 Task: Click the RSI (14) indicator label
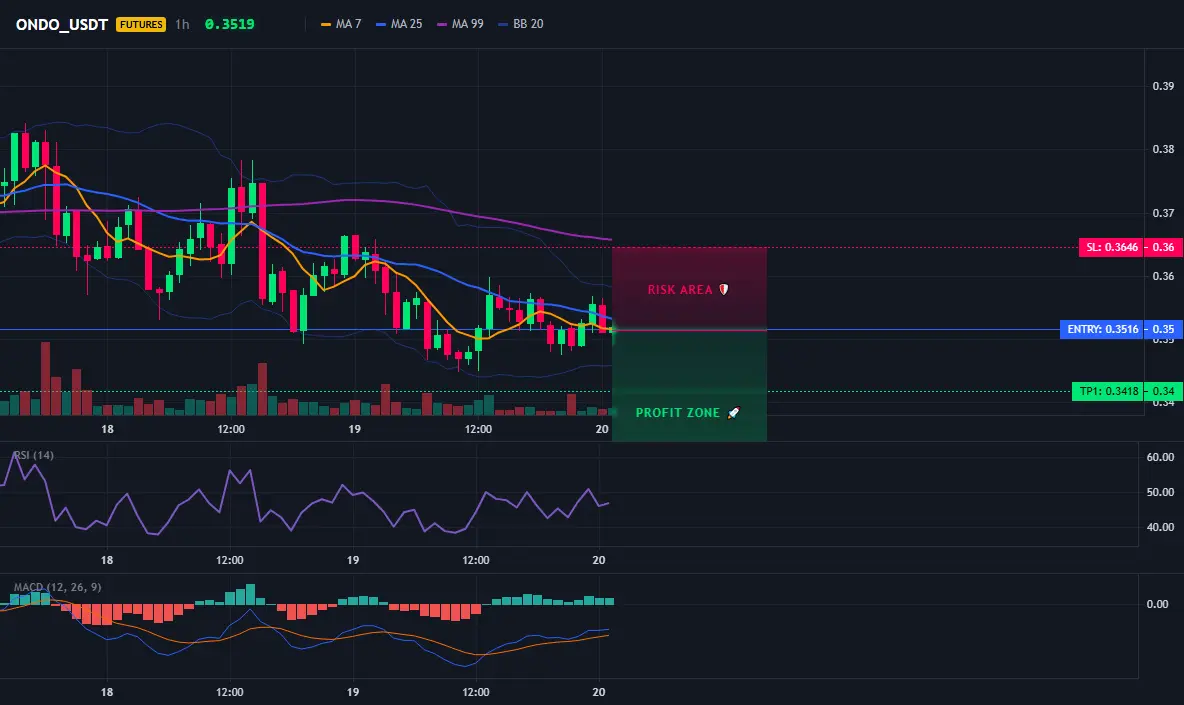[34, 455]
